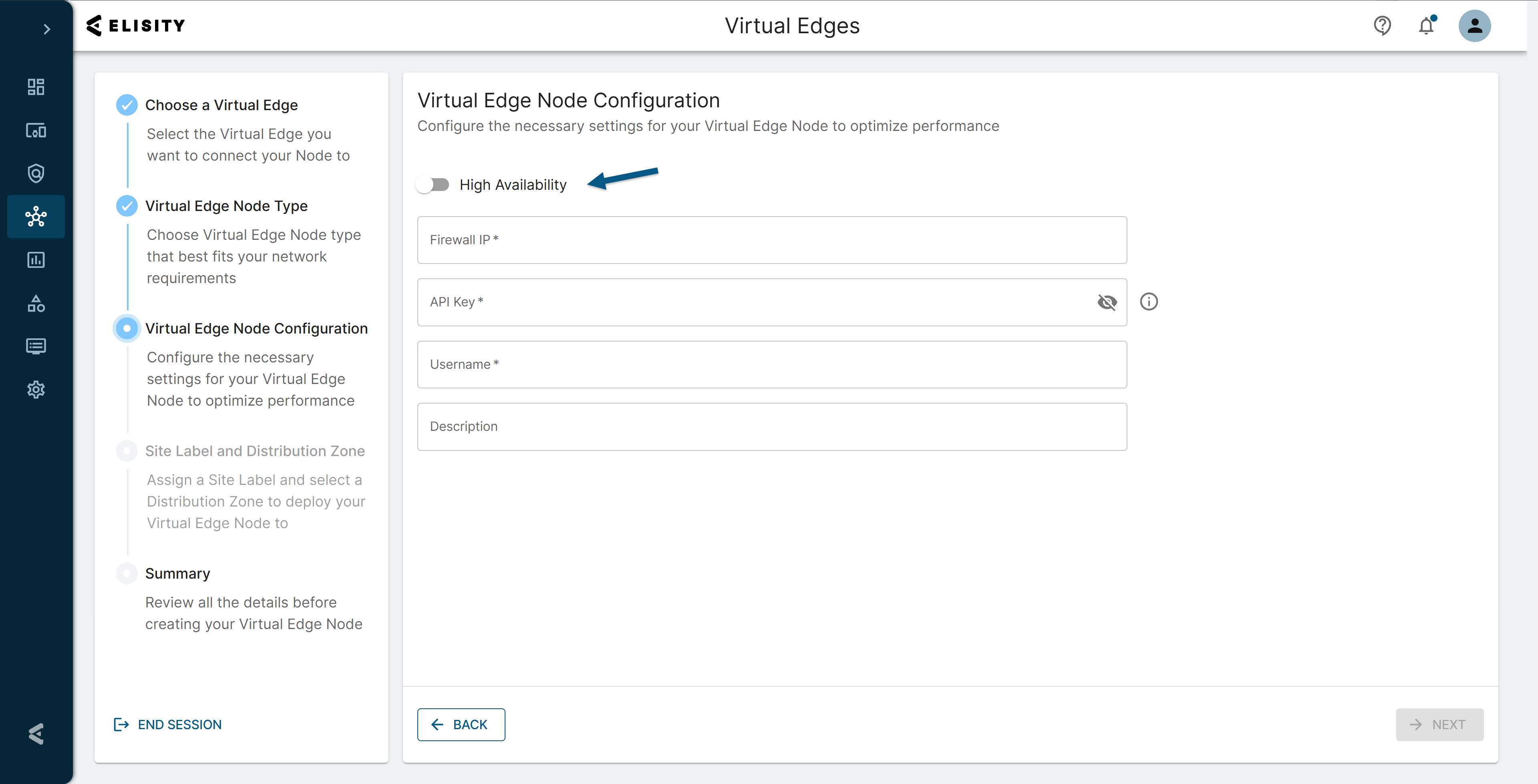1538x784 pixels.
Task: Click the High Availability label text
Action: point(513,185)
